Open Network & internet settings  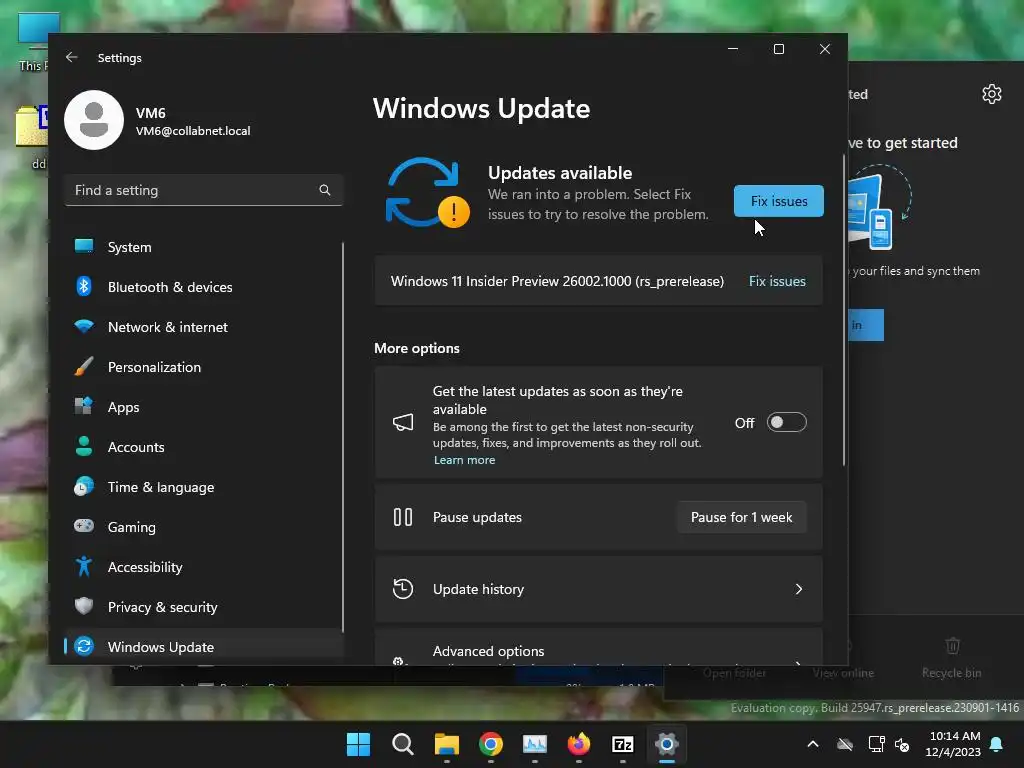[x=204, y=327]
